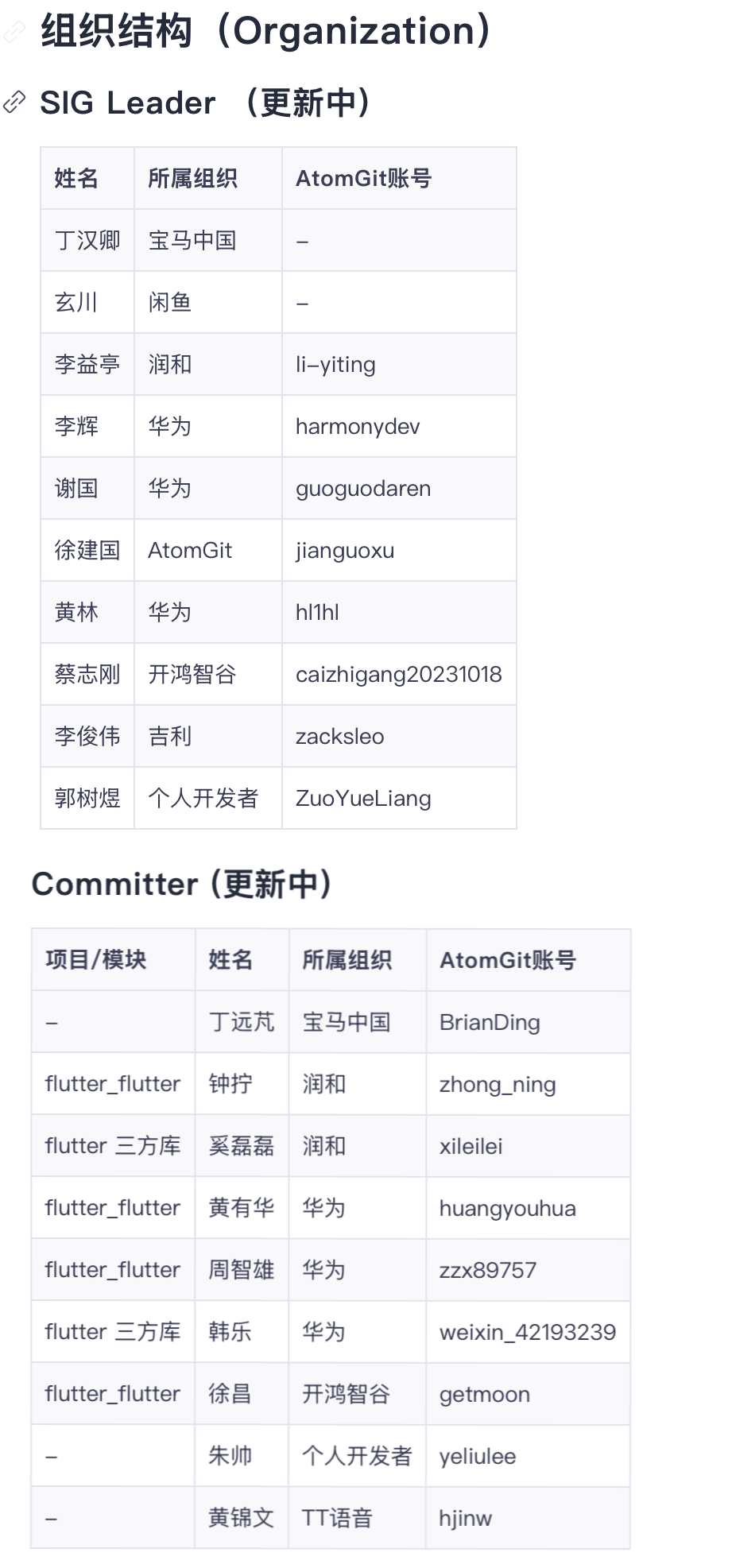Image resolution: width=732 pixels, height=1568 pixels.
Task: Select the xileilei account text
Action: click(471, 1147)
